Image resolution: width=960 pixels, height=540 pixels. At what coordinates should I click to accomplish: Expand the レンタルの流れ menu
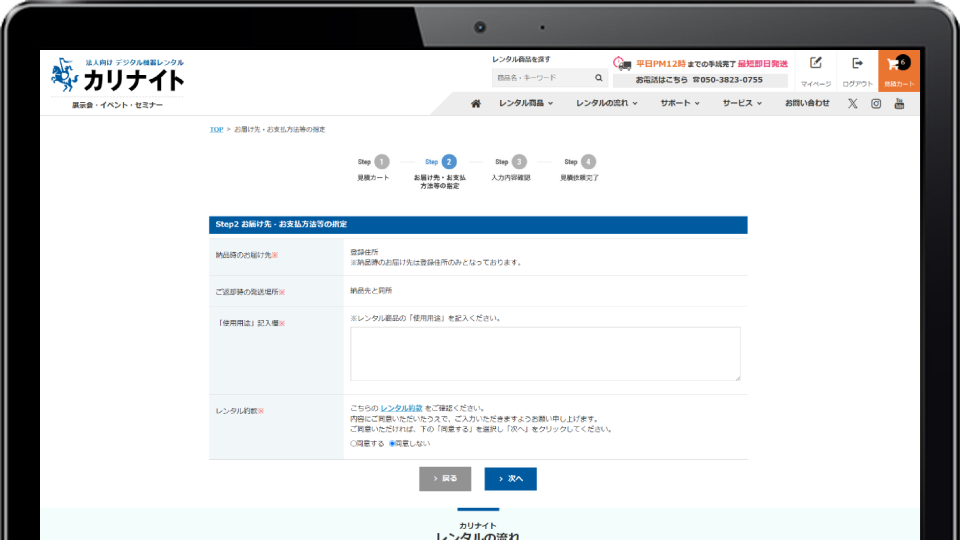(606, 103)
